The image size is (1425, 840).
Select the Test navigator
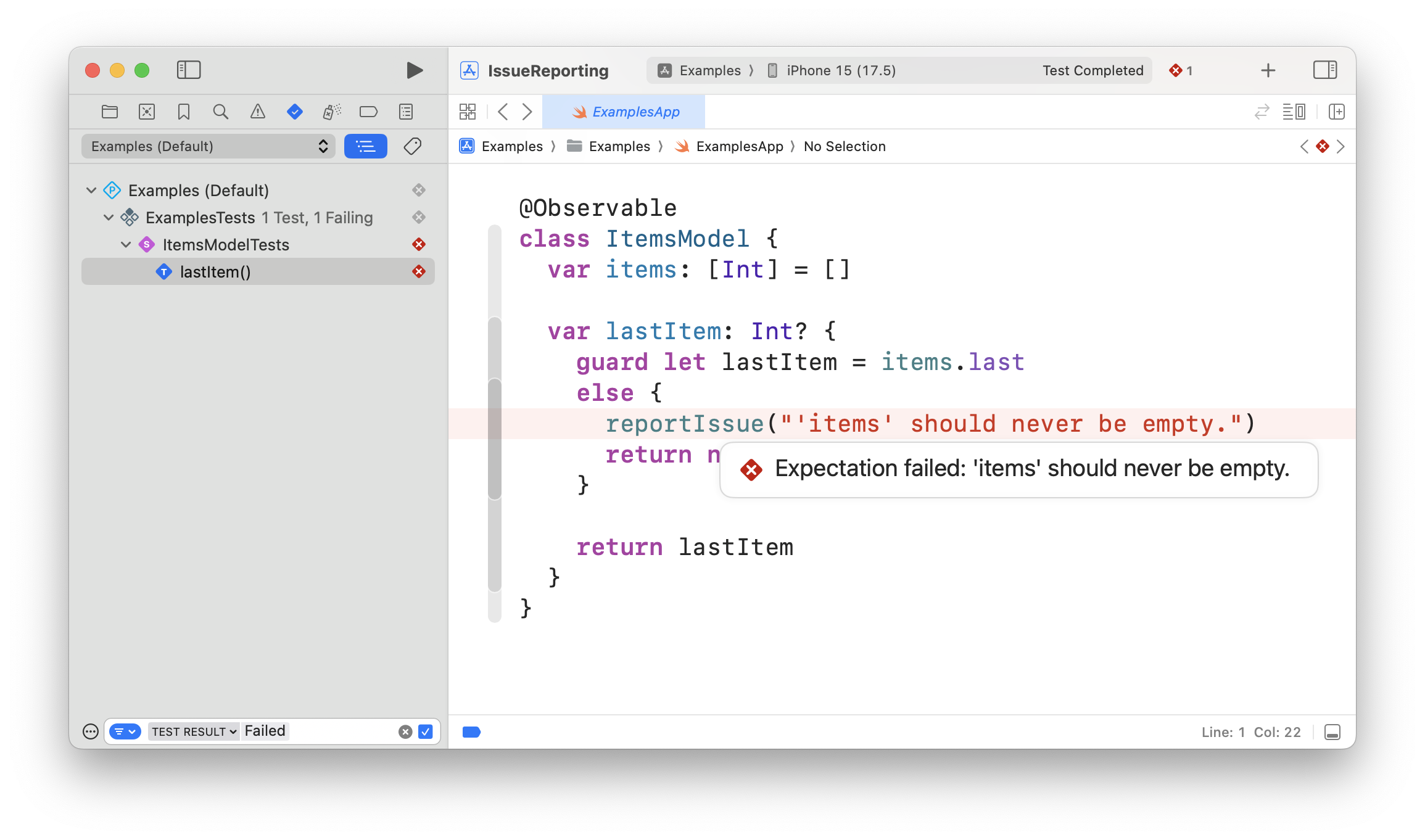(x=295, y=112)
